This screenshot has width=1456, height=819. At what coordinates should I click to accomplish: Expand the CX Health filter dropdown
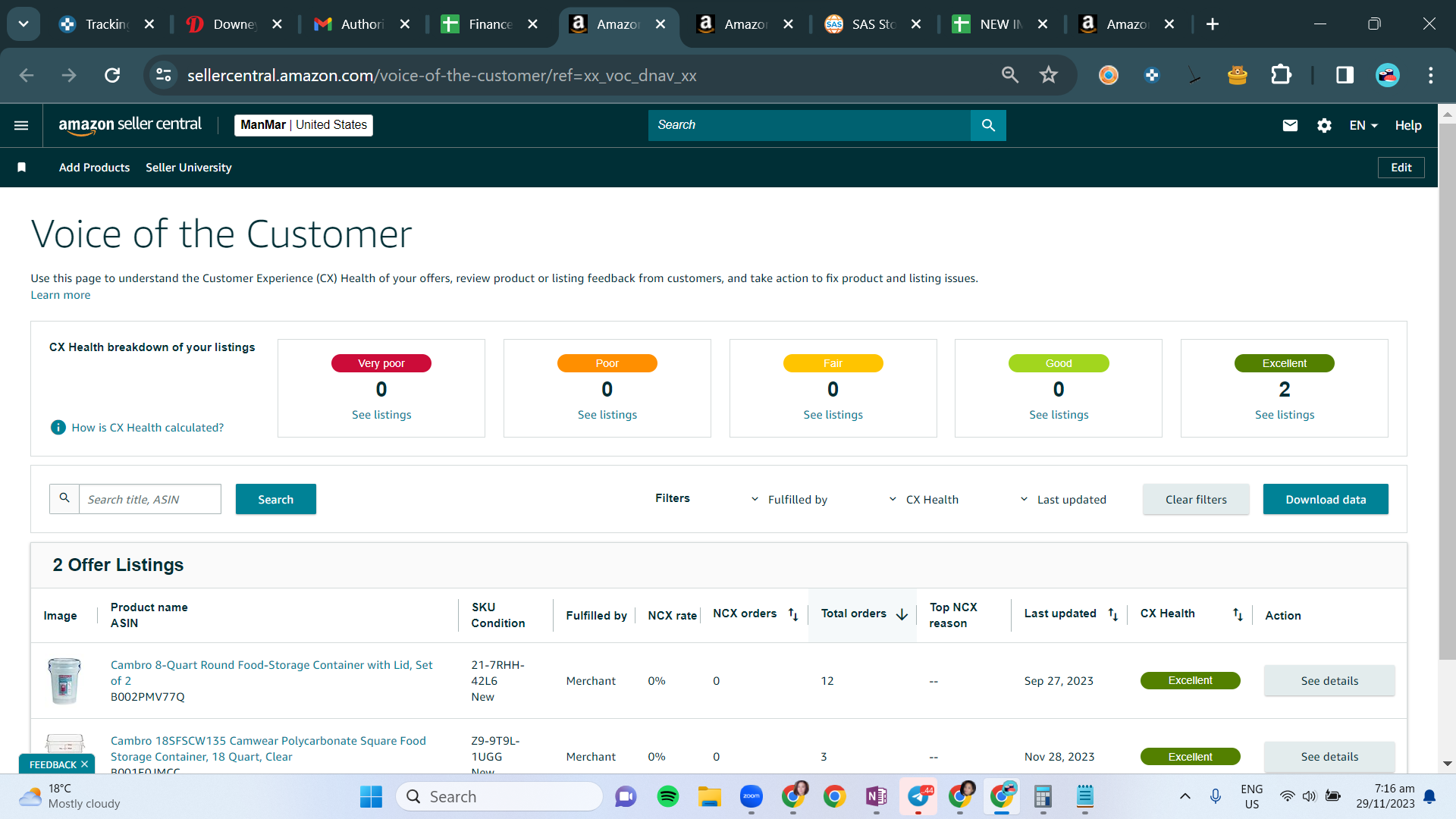(924, 500)
